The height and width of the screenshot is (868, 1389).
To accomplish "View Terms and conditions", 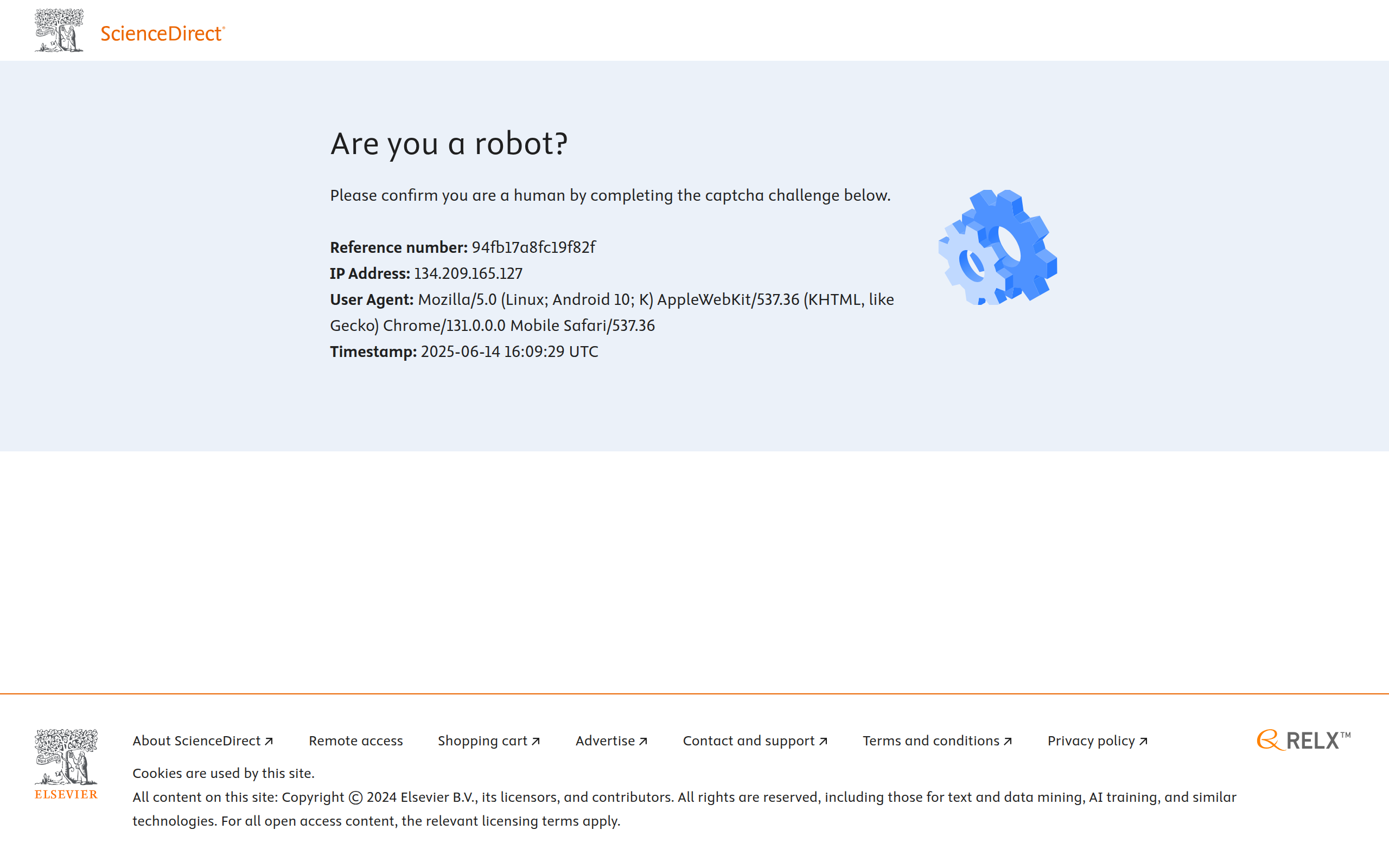I will coord(937,741).
